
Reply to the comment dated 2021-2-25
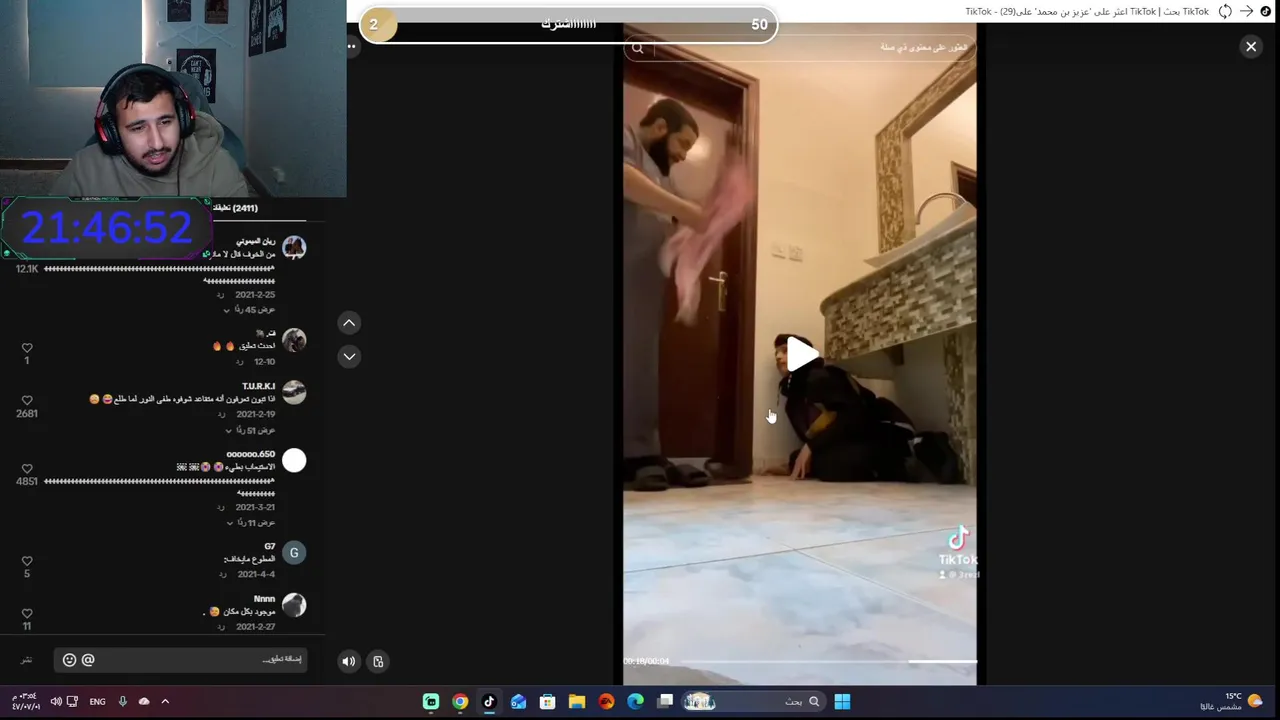point(221,295)
